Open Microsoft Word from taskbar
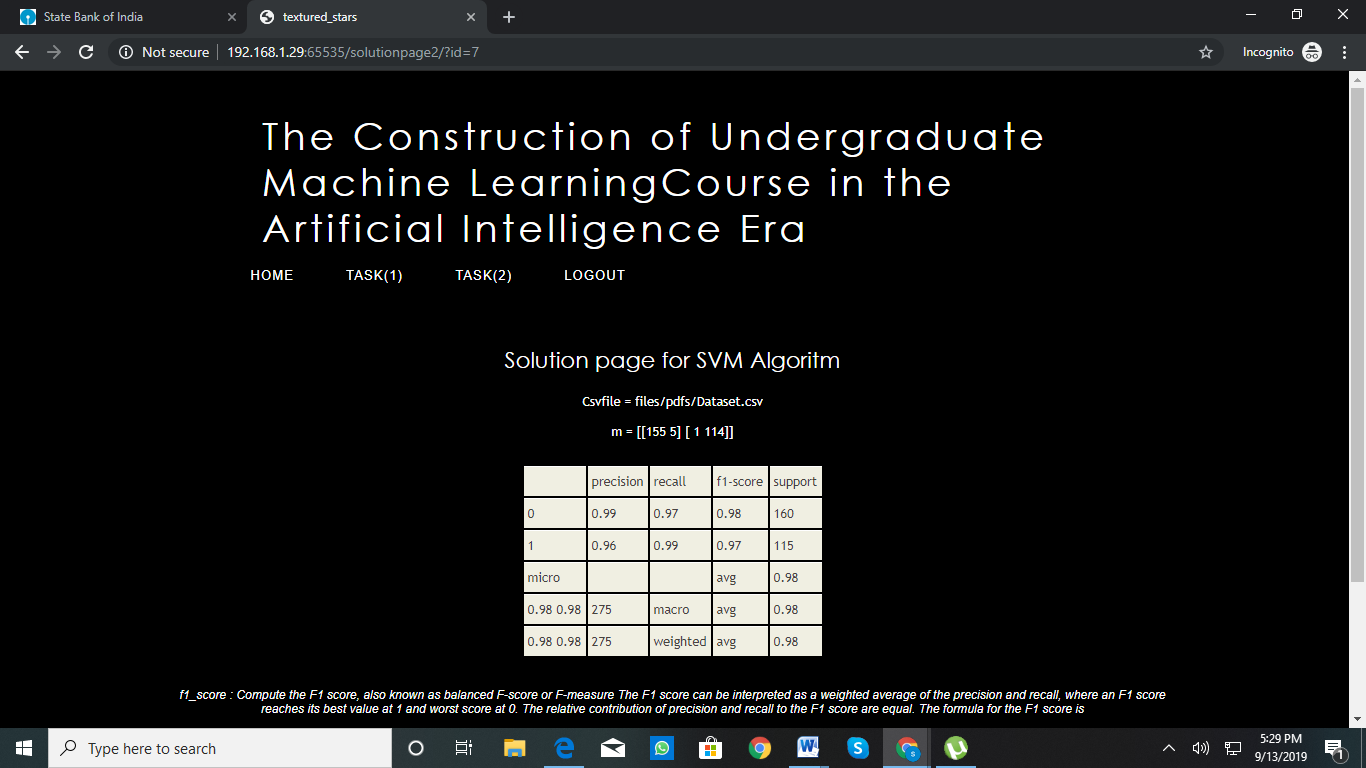This screenshot has width=1366, height=768. [809, 748]
